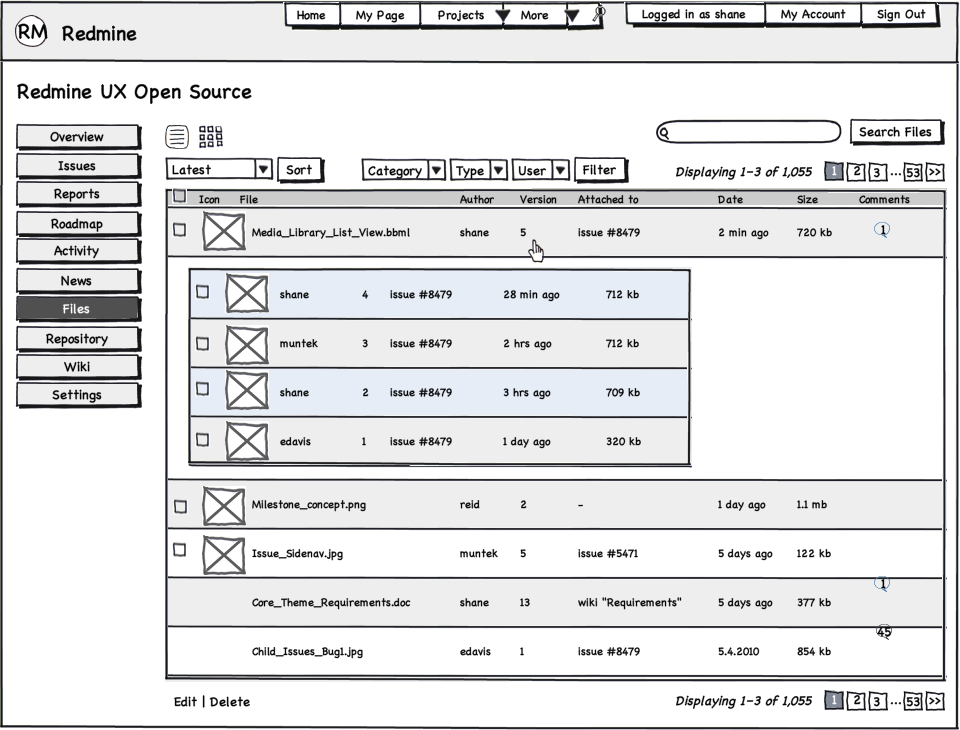Screen dimensions: 960x730
Task: Open the News sidebar tab
Action: (77, 280)
